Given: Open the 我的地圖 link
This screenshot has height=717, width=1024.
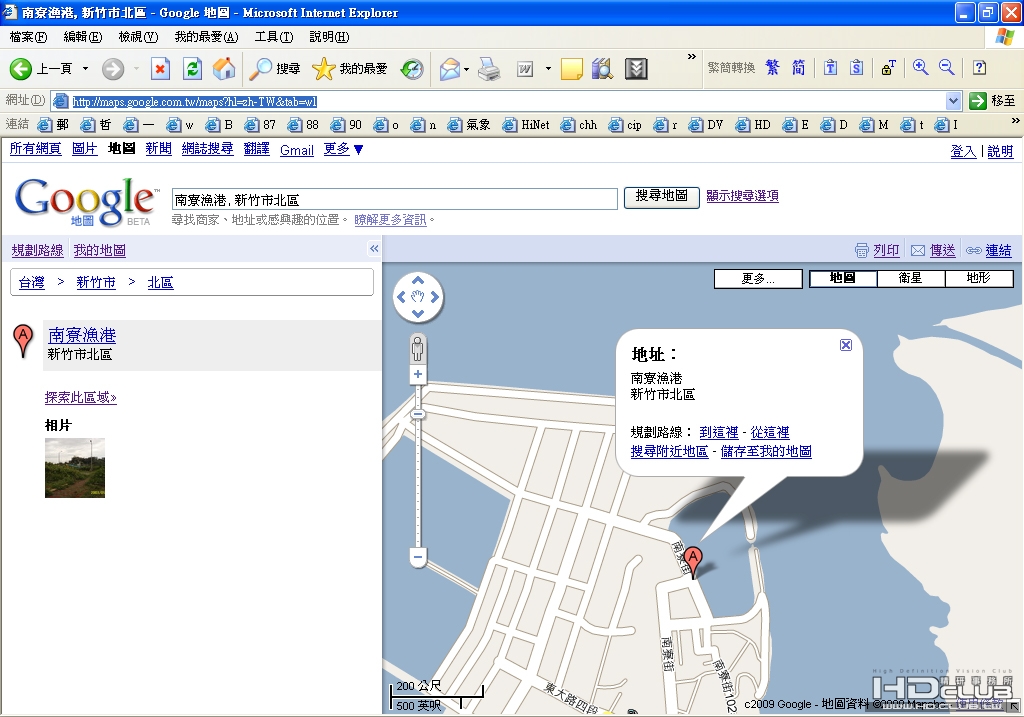Looking at the screenshot, I should pyautogui.click(x=100, y=250).
